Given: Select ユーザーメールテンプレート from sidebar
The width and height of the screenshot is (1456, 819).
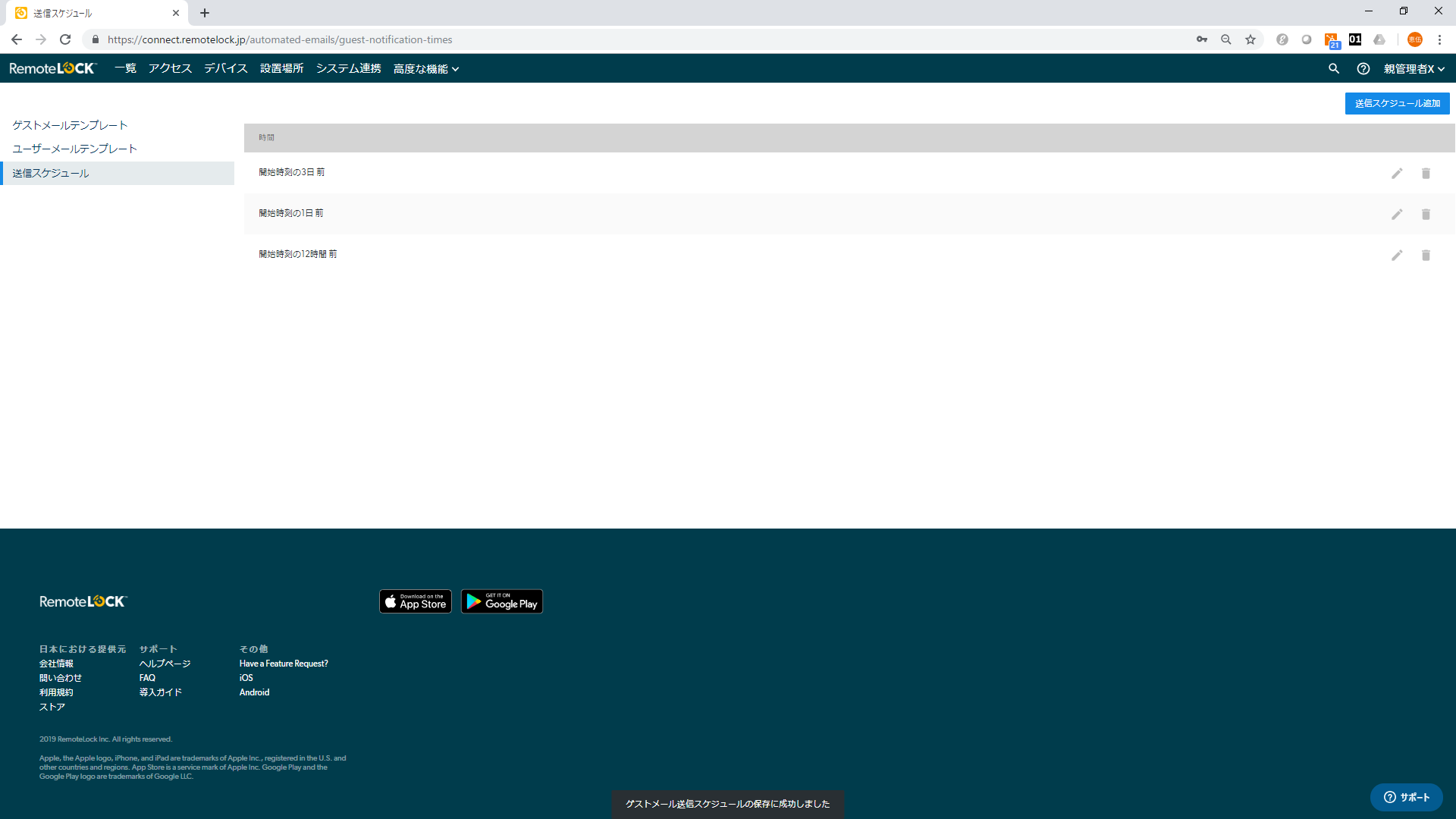Looking at the screenshot, I should pos(75,148).
